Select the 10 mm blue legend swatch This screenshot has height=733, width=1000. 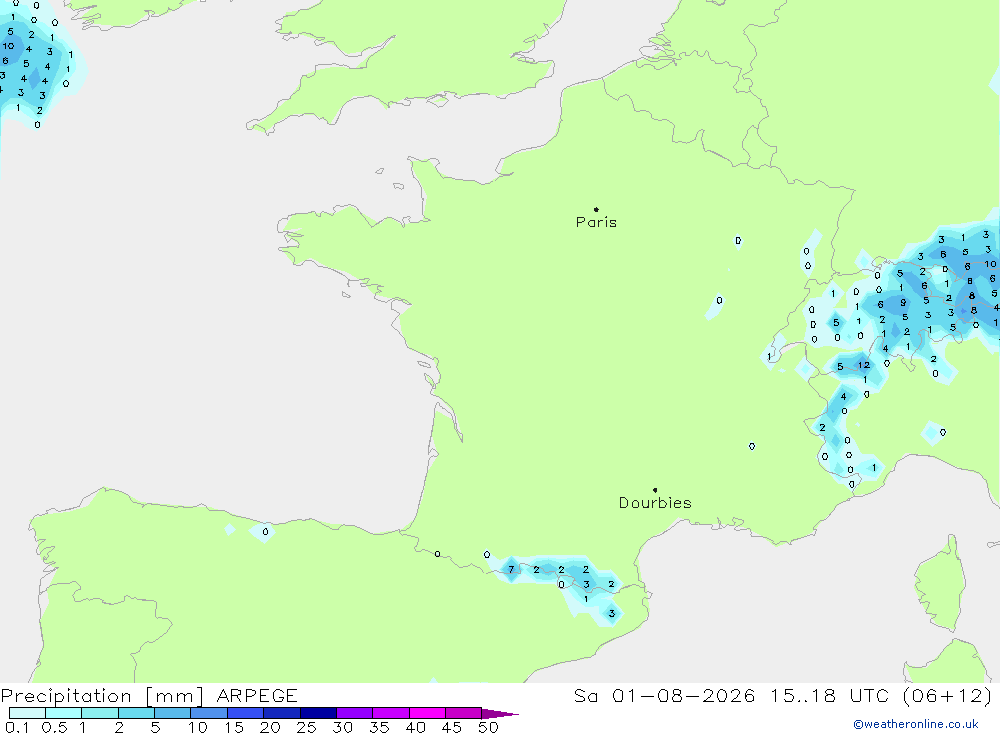(x=209, y=713)
